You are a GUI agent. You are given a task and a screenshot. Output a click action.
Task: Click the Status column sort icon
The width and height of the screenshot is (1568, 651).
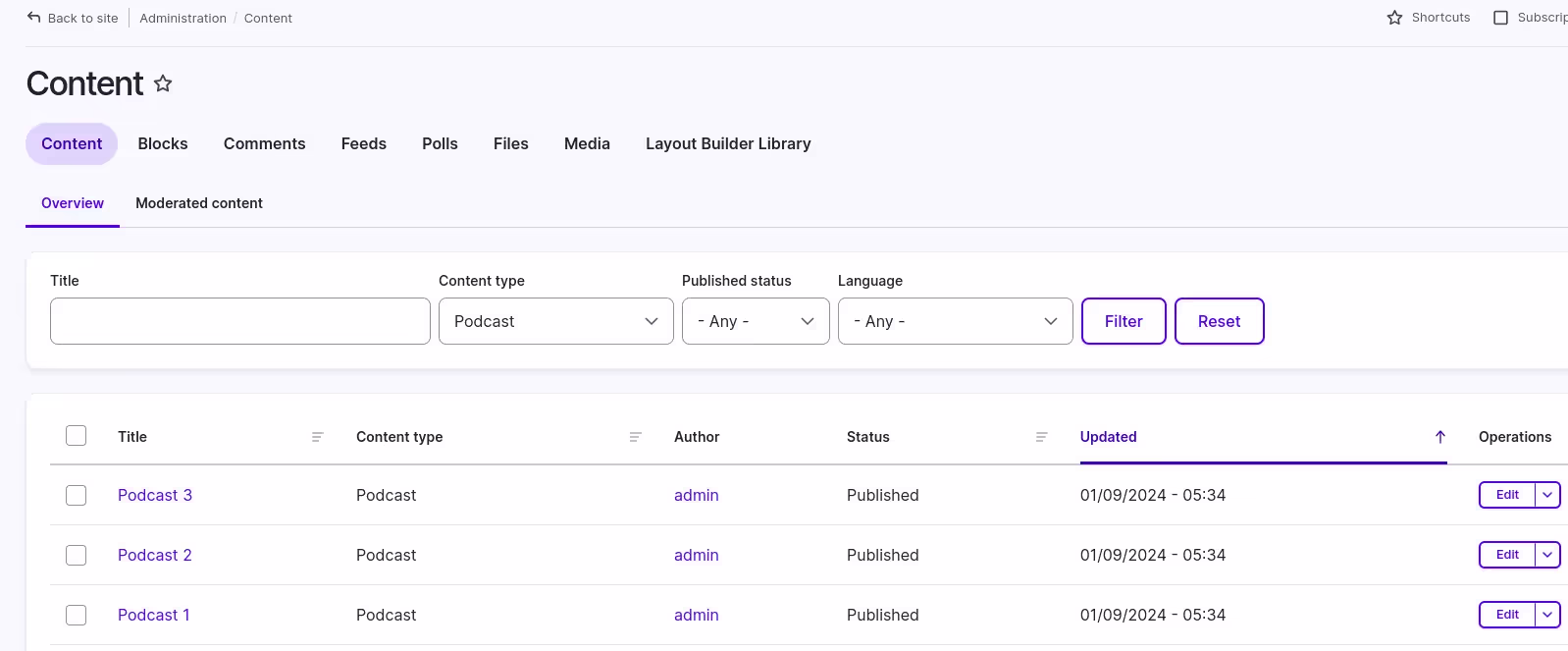pos(1041,437)
